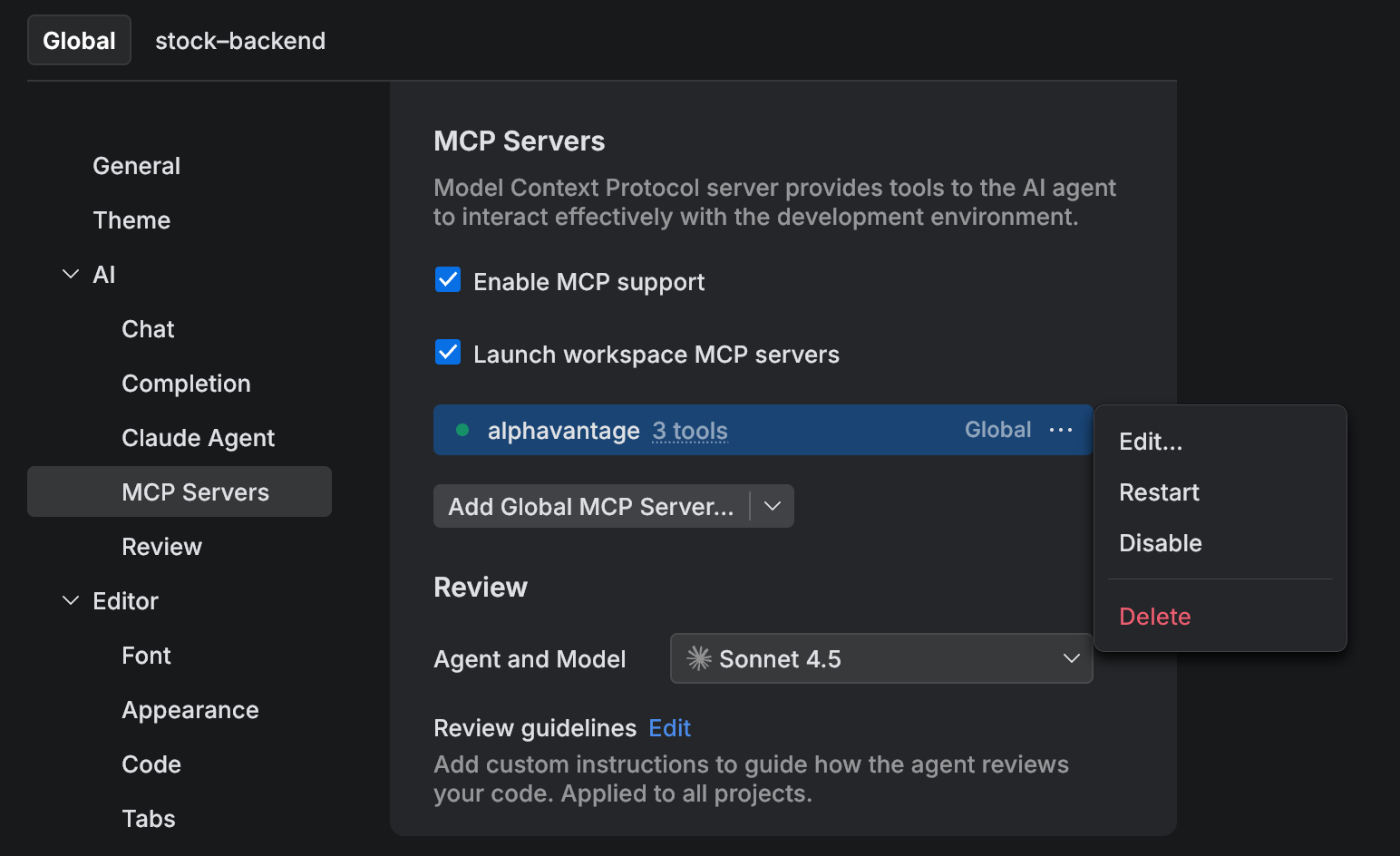
Task: Click Delete in the context menu
Action: [x=1154, y=616]
